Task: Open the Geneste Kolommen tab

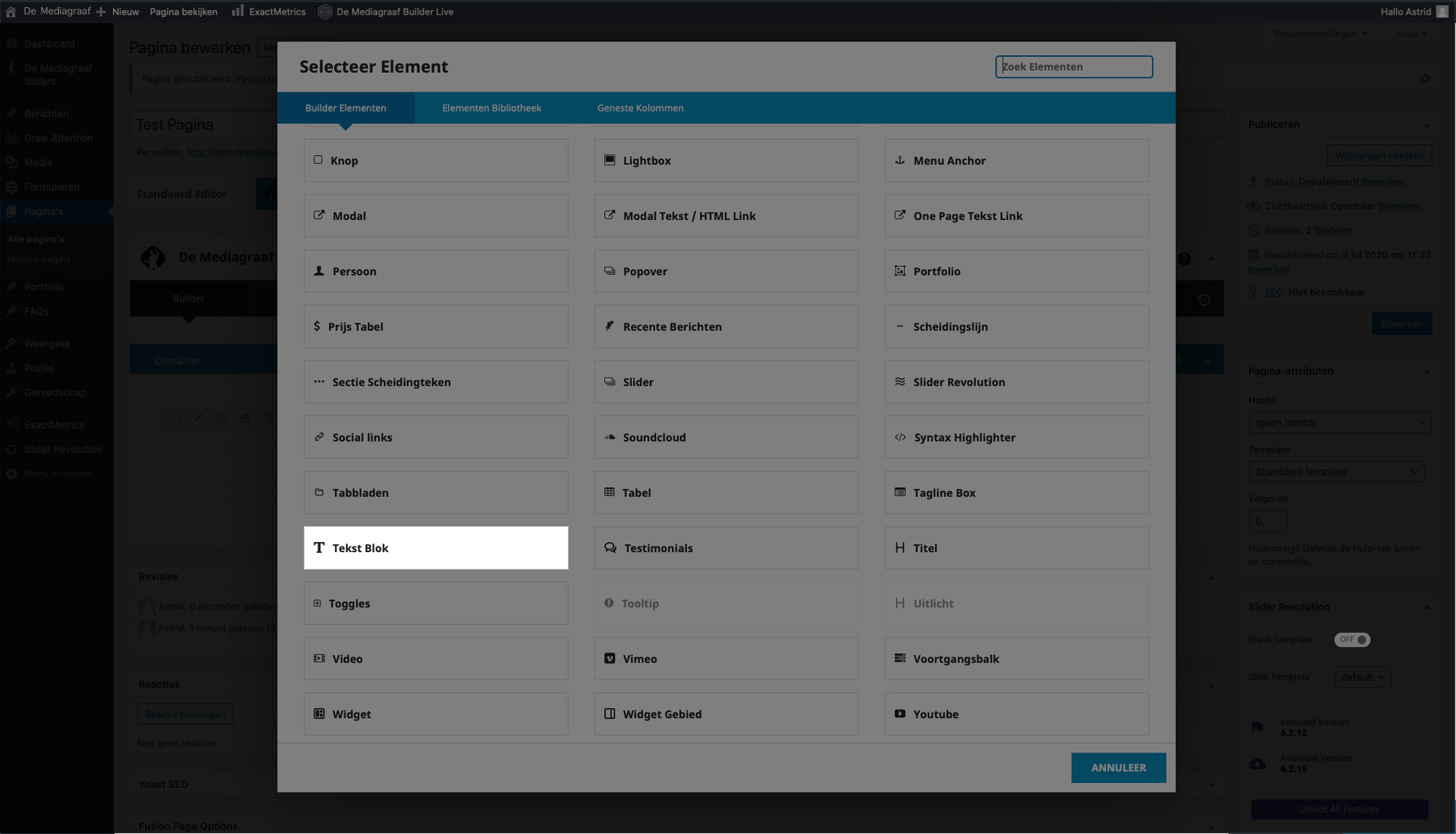Action: click(x=640, y=108)
